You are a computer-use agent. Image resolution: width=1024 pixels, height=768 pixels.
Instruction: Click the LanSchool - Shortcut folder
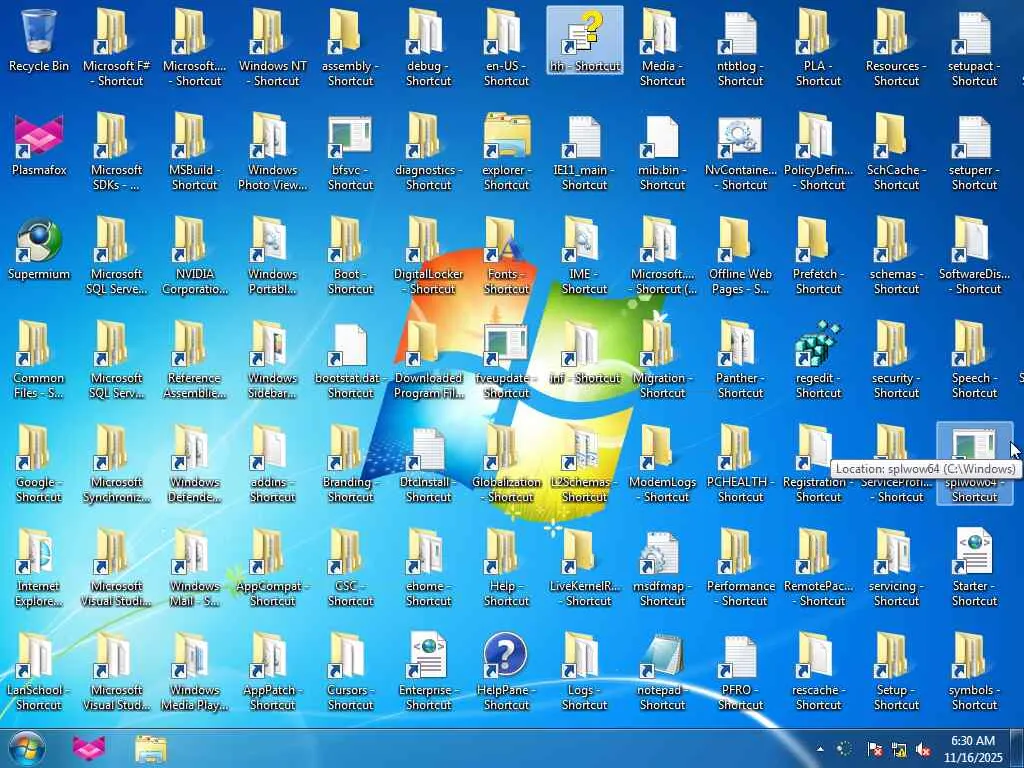[39, 671]
